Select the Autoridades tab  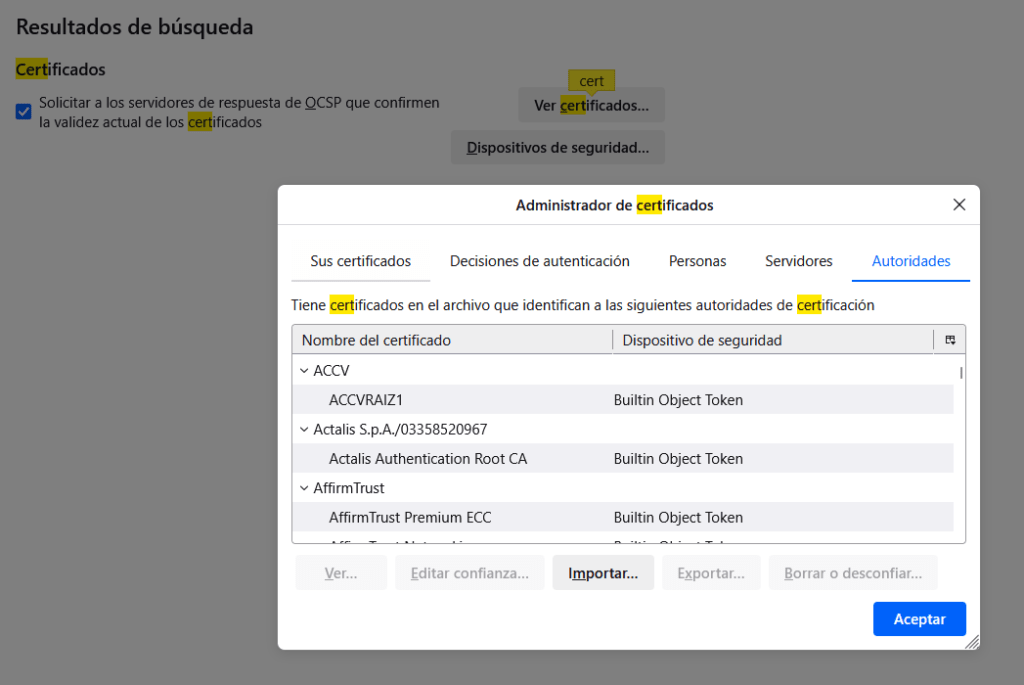pos(910,261)
